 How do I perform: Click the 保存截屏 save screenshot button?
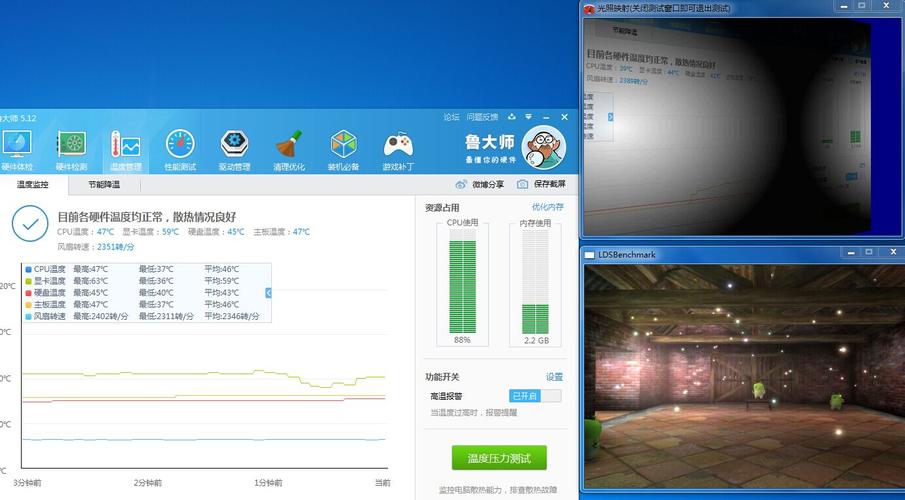(541, 184)
